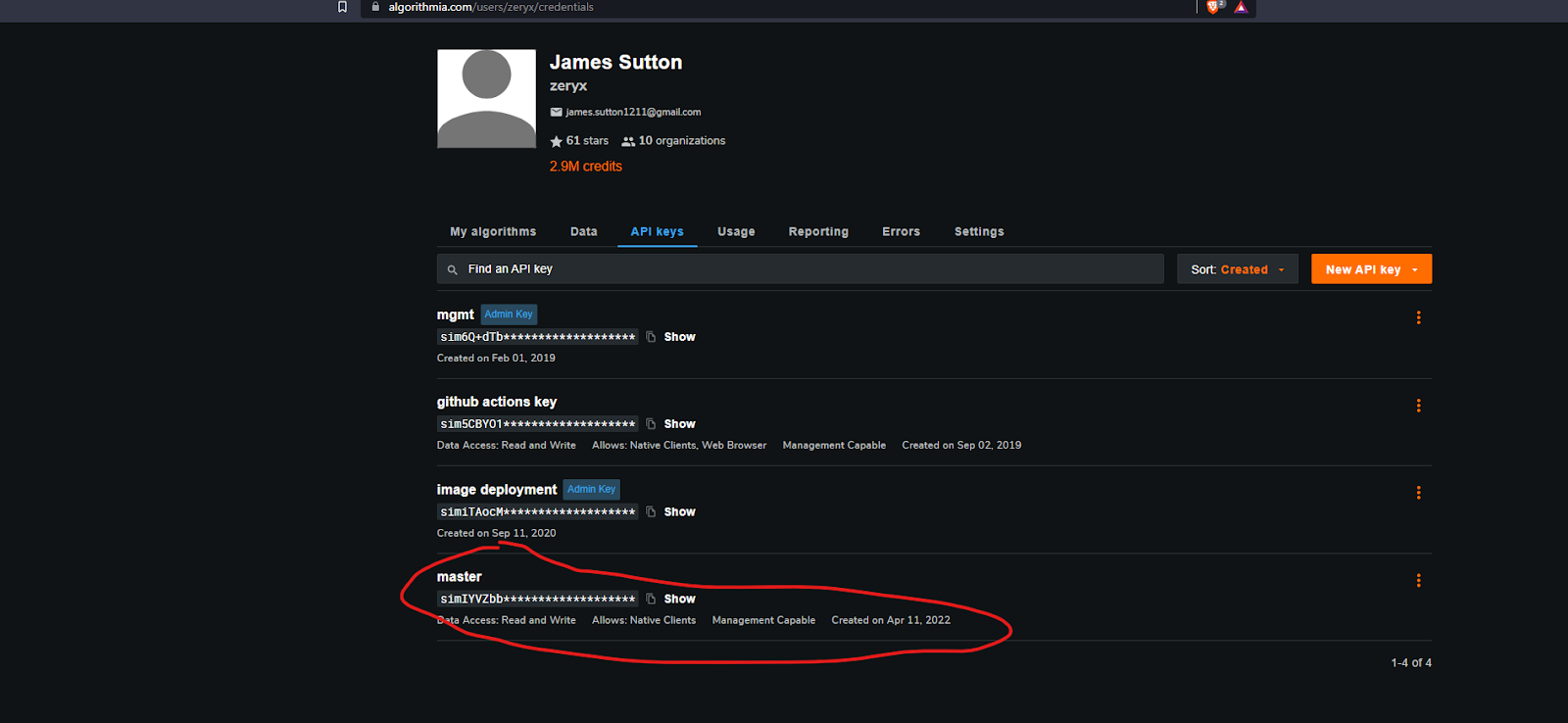Click masked key value simIYVZbb
1568x723 pixels.
click(538, 599)
